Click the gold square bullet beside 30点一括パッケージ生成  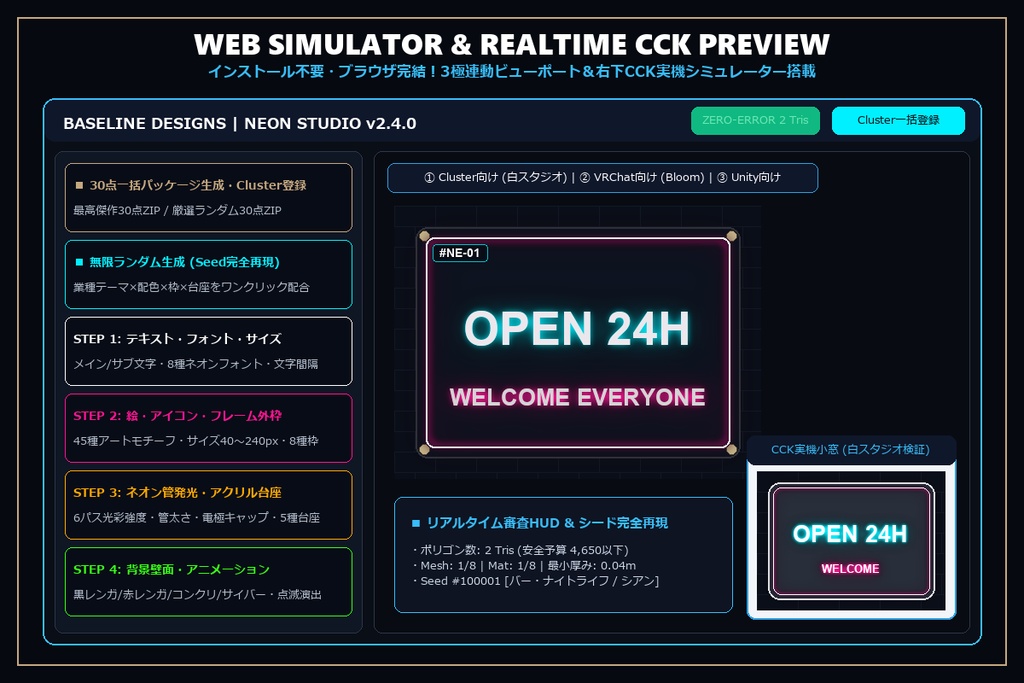tap(79, 185)
